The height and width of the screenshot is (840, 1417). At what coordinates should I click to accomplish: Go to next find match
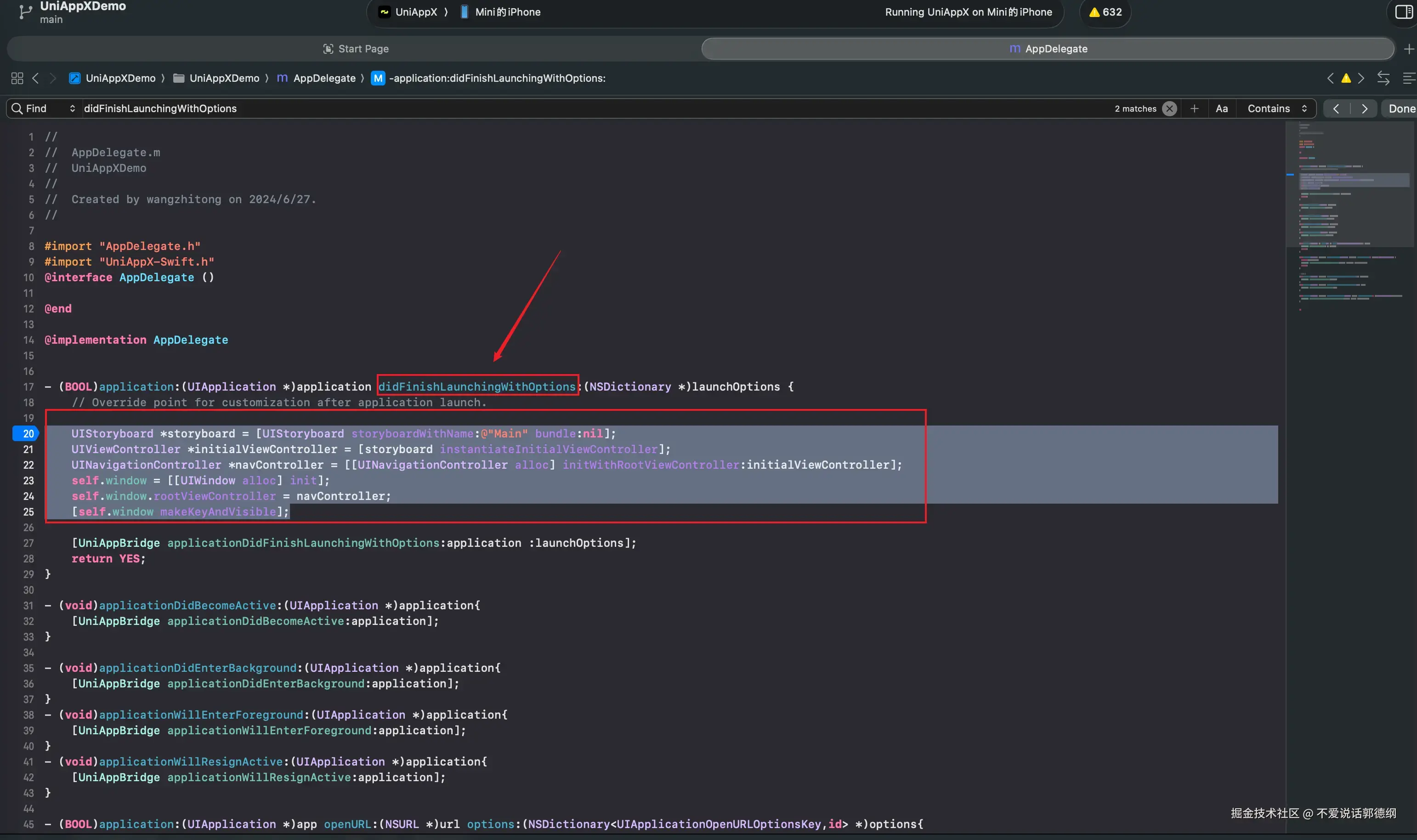[1364, 109]
